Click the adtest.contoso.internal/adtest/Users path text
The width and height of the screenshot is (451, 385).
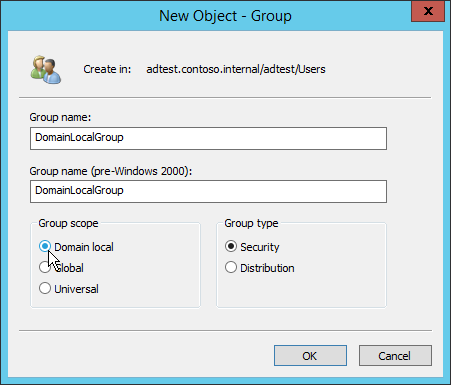pyautogui.click(x=236, y=69)
